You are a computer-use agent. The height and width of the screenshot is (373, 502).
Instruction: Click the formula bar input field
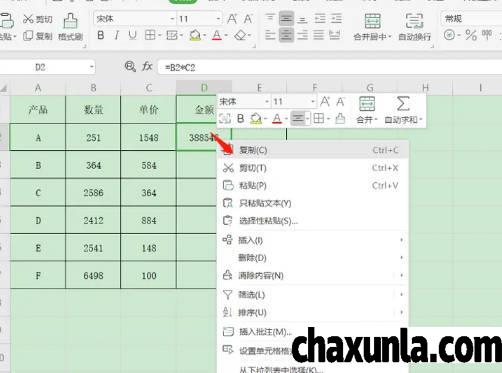point(330,67)
